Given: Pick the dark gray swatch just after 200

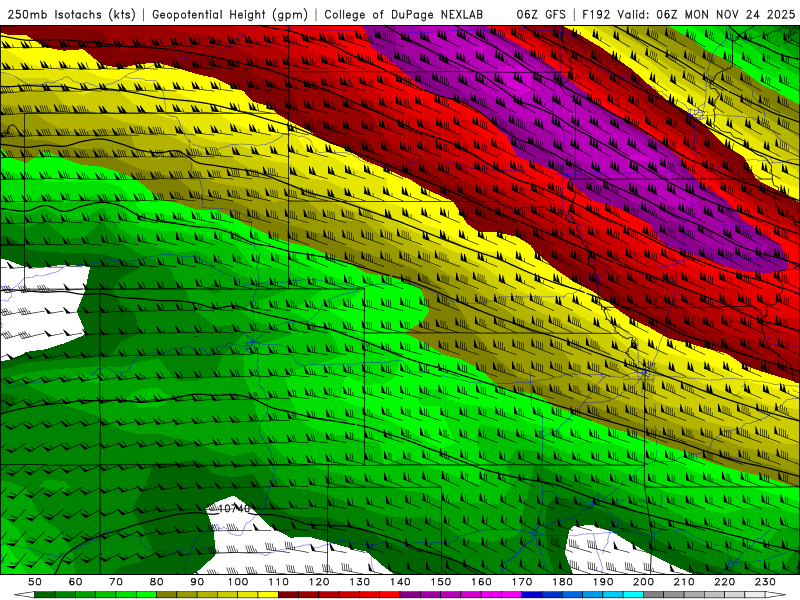Looking at the screenshot, I should pyautogui.click(x=654, y=595).
